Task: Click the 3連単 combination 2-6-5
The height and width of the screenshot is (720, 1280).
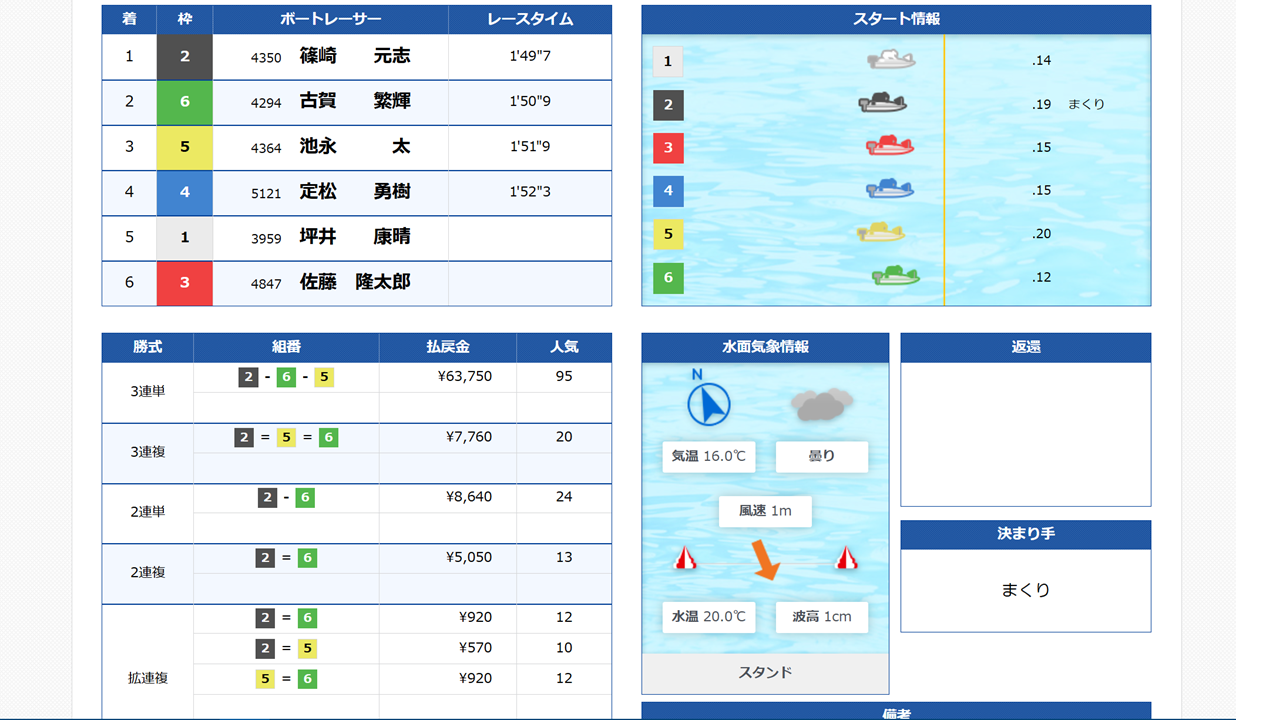Action: click(x=286, y=377)
